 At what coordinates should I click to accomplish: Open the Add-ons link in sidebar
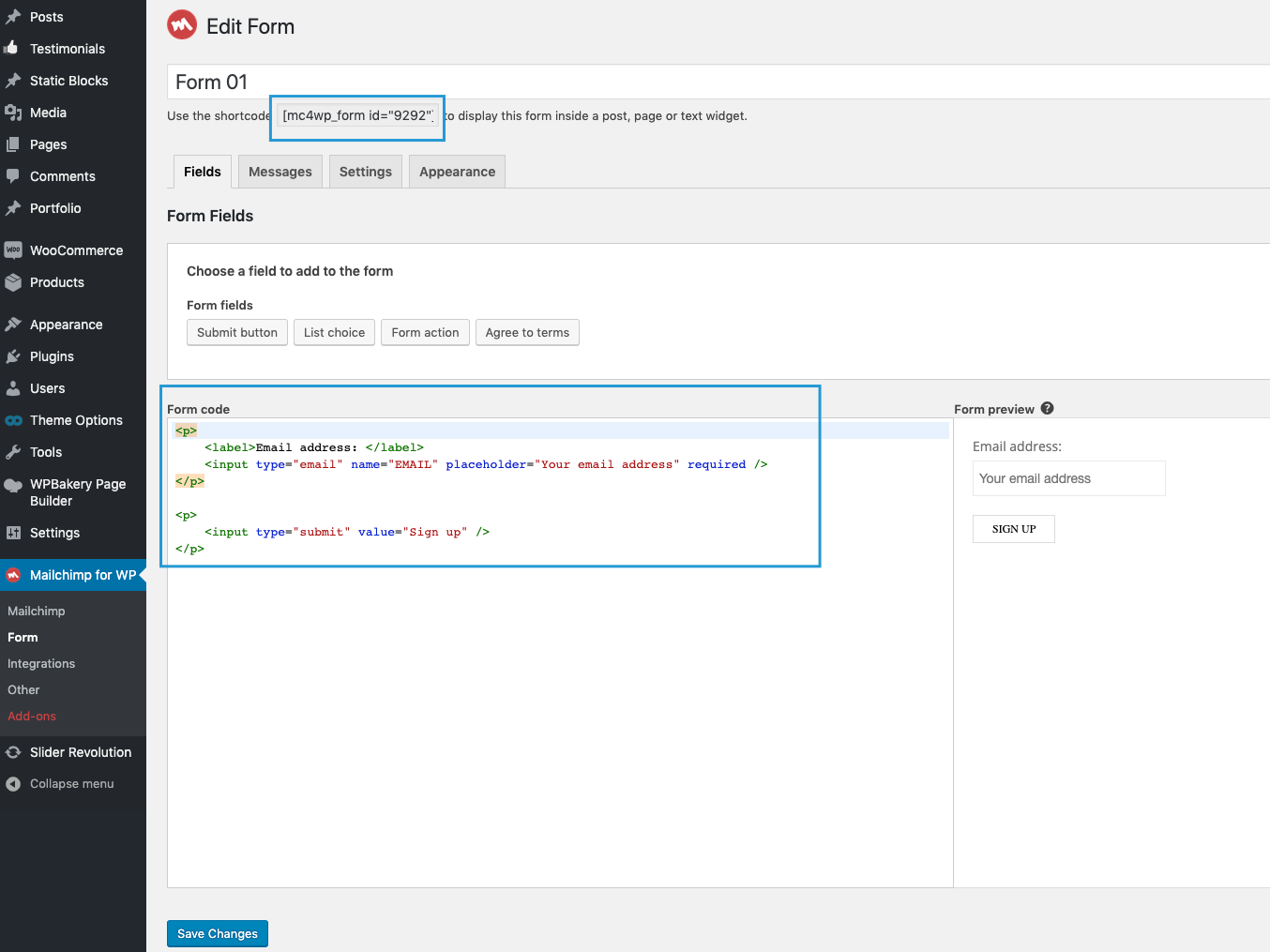tap(32, 716)
